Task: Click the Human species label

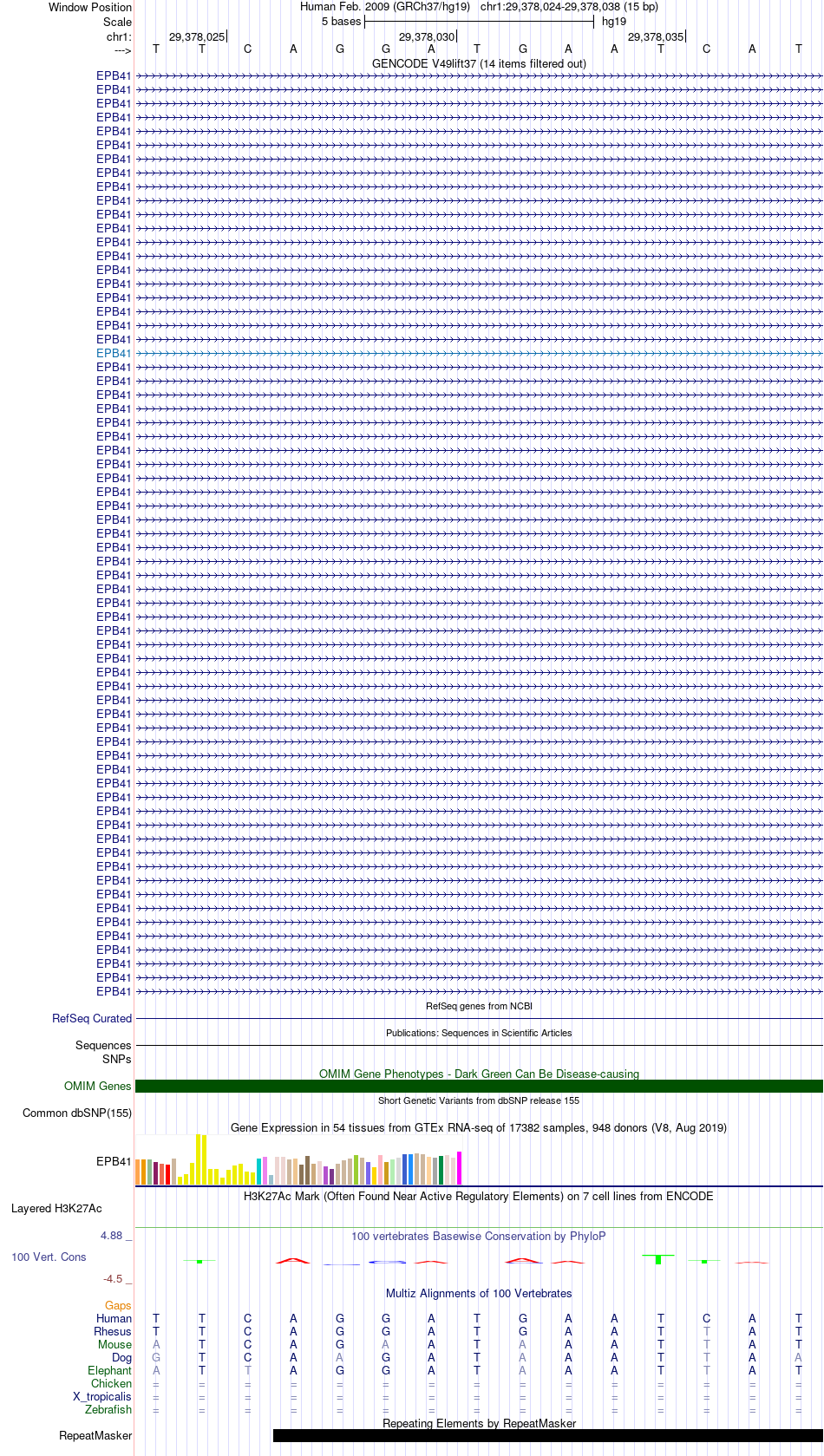Action: pos(114,1318)
